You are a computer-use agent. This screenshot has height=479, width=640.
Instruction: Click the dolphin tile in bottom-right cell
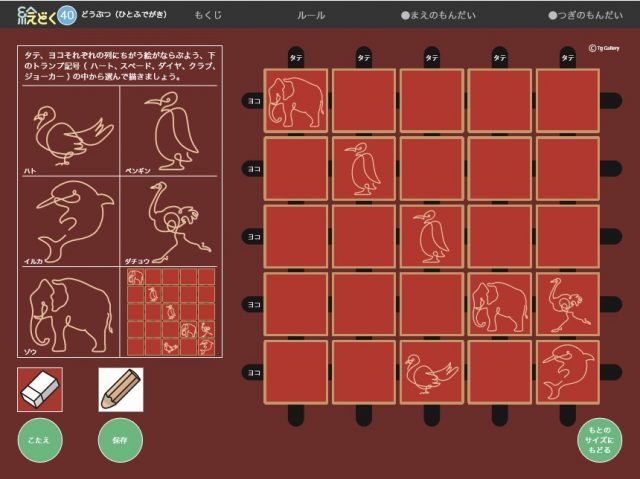(x=568, y=373)
